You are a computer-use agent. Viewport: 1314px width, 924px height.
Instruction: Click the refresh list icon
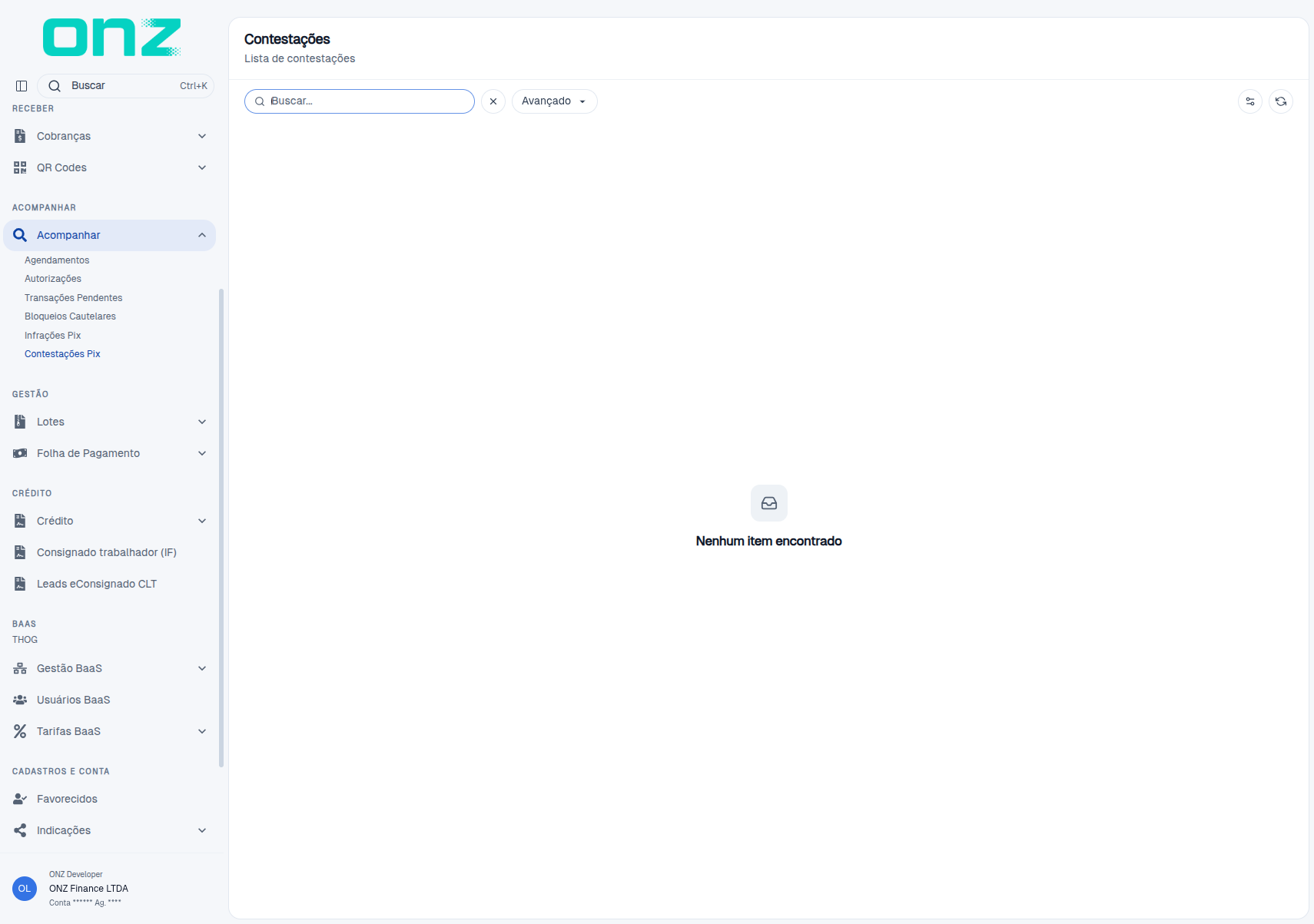pyautogui.click(x=1281, y=101)
